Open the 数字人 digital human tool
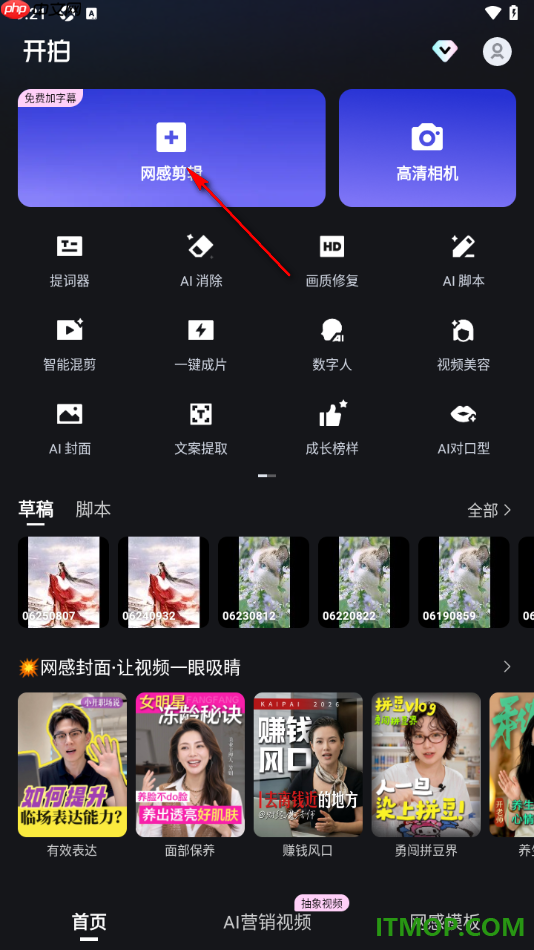 pos(332,345)
